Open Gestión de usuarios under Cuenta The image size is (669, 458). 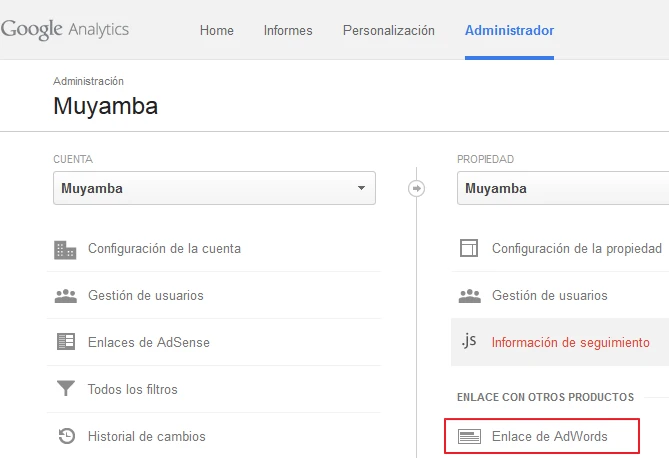pyautogui.click(x=145, y=295)
